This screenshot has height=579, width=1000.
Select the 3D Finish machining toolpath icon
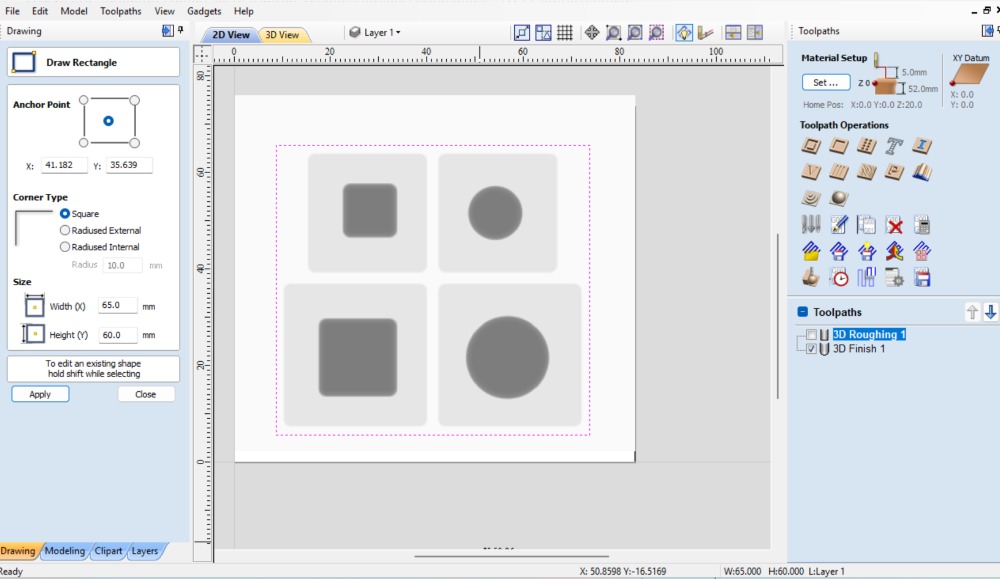[x=839, y=198]
